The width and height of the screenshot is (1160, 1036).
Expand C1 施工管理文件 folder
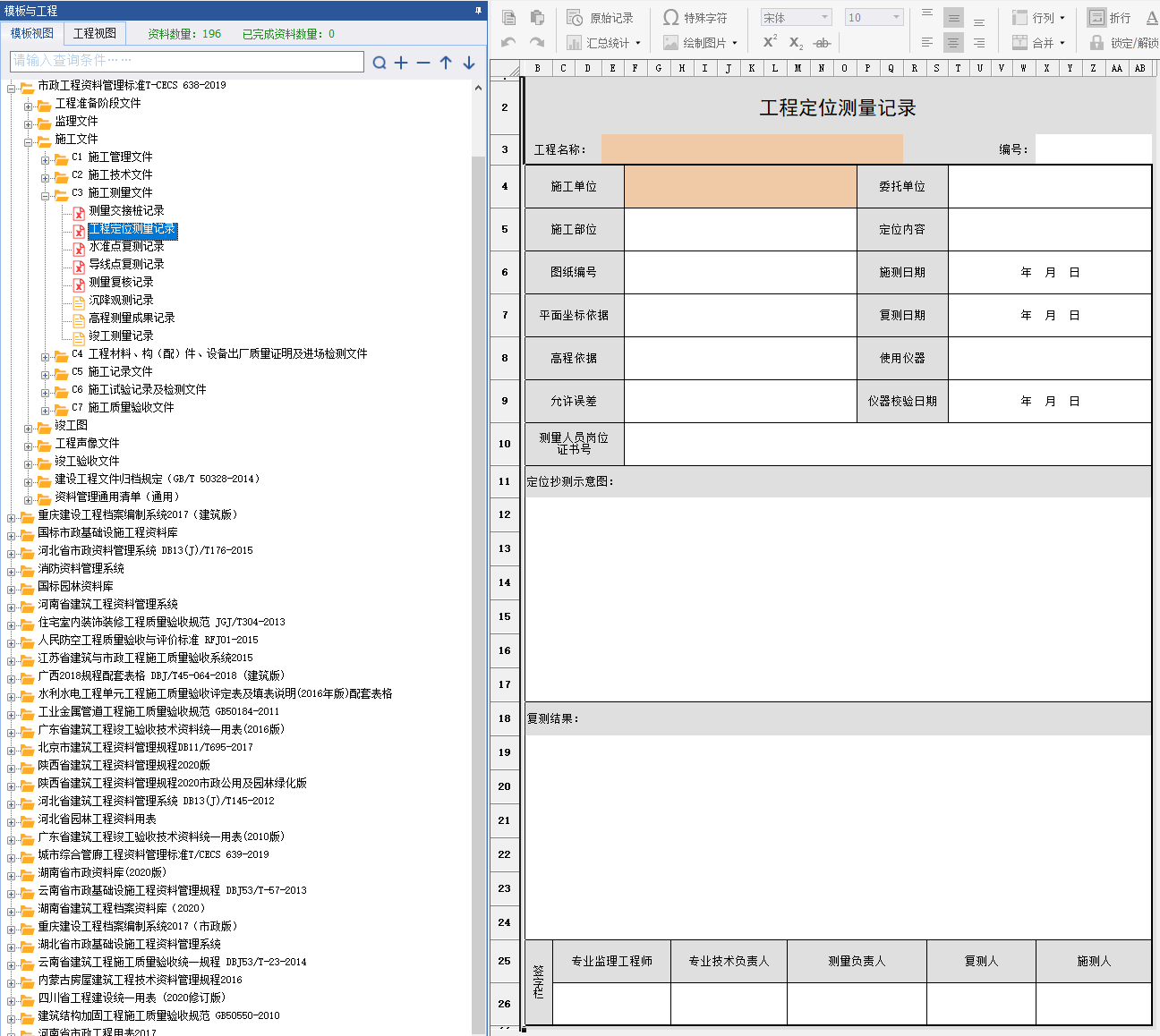(x=46, y=160)
